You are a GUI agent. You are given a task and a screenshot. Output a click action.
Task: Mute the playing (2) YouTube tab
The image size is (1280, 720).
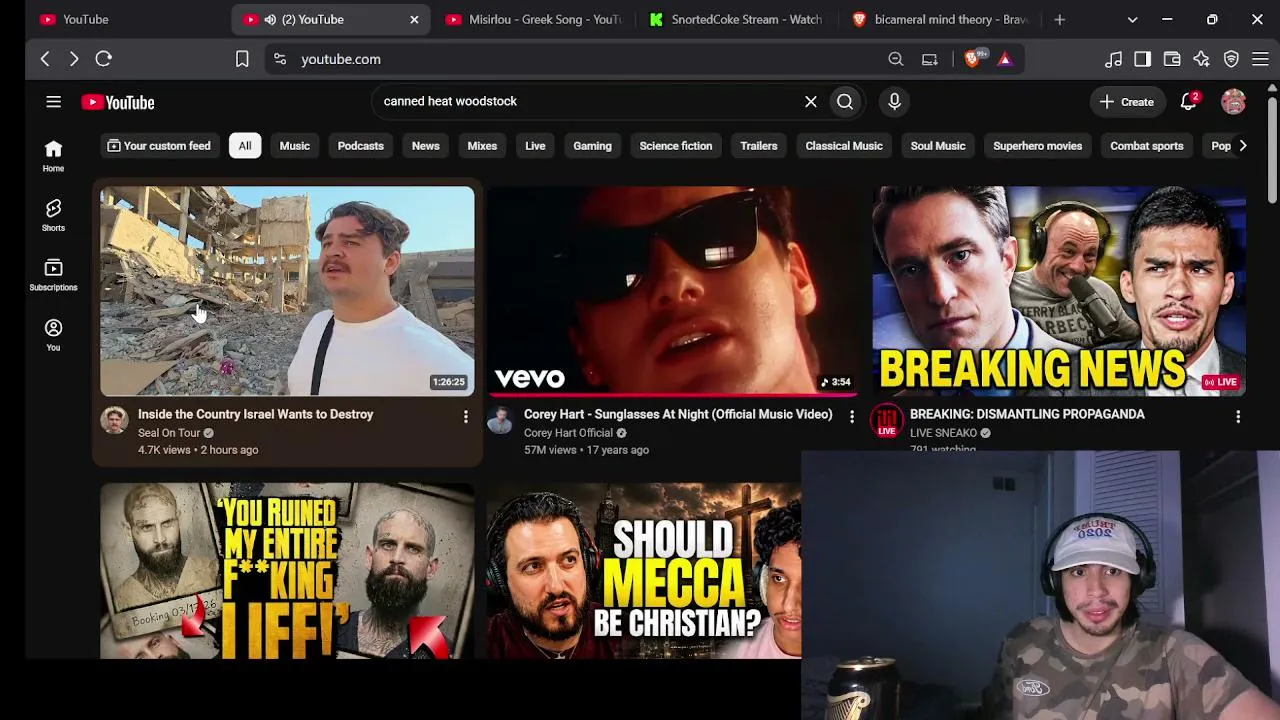[x=270, y=19]
